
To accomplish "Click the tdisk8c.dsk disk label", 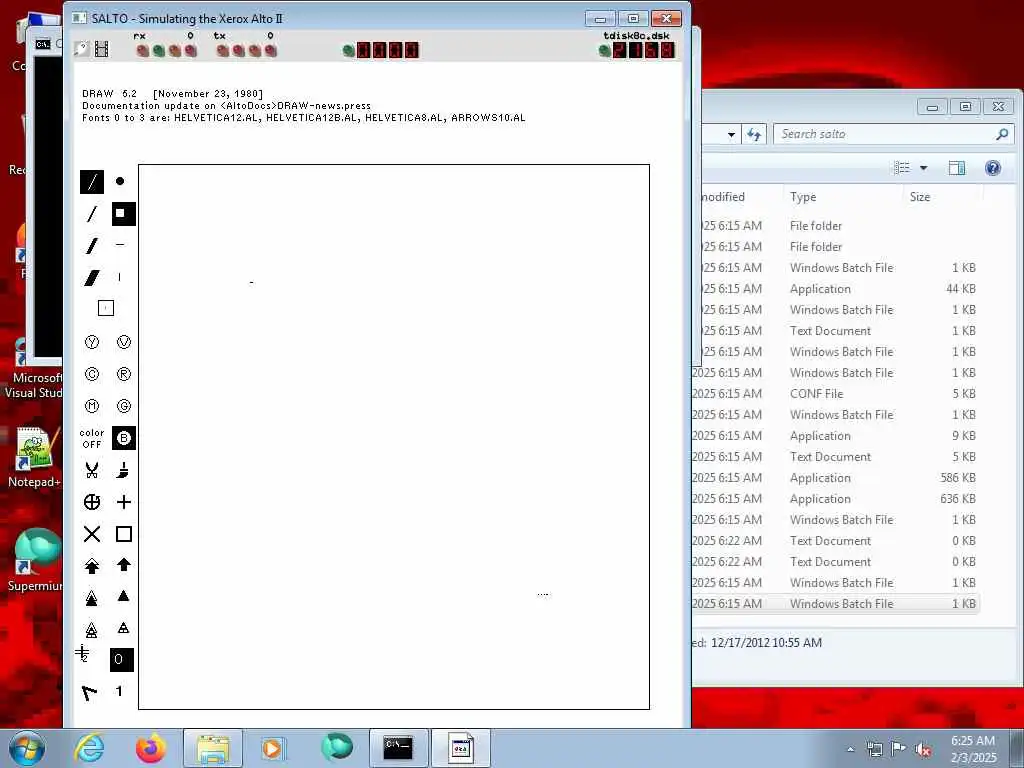I will coord(637,36).
